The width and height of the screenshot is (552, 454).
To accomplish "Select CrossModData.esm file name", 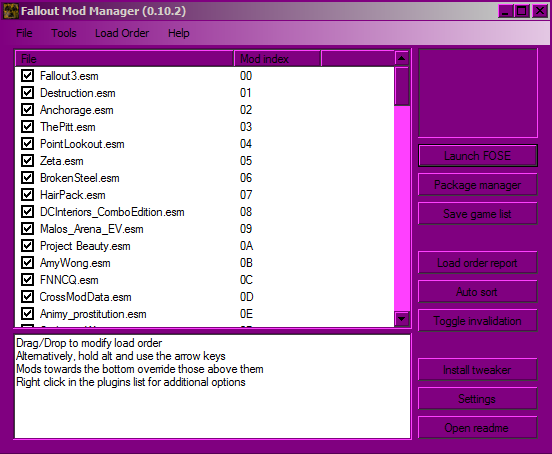I will pos(85,297).
